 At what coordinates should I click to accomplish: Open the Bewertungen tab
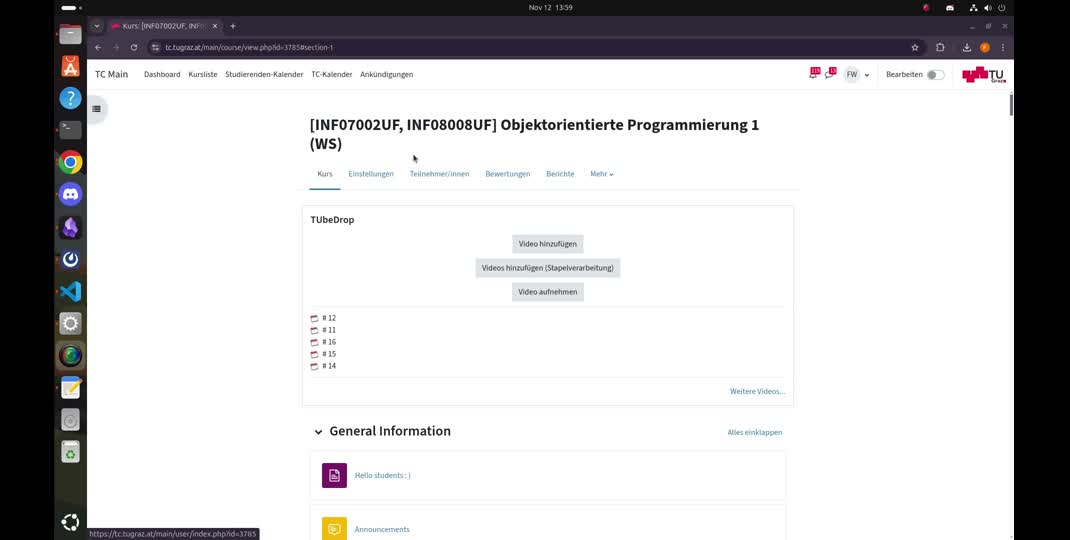click(x=508, y=174)
